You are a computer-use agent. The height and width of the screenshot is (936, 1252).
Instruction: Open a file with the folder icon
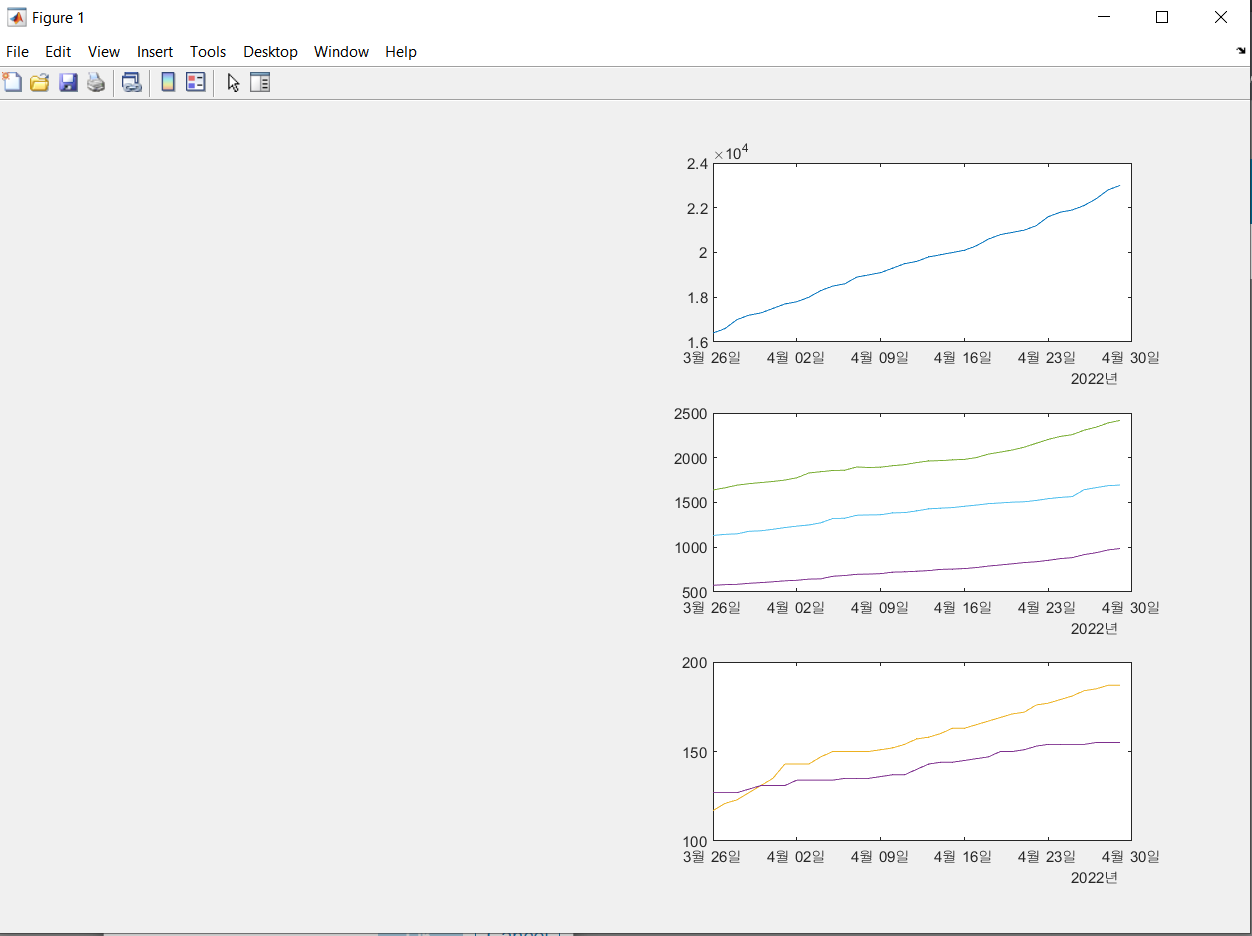coord(40,83)
